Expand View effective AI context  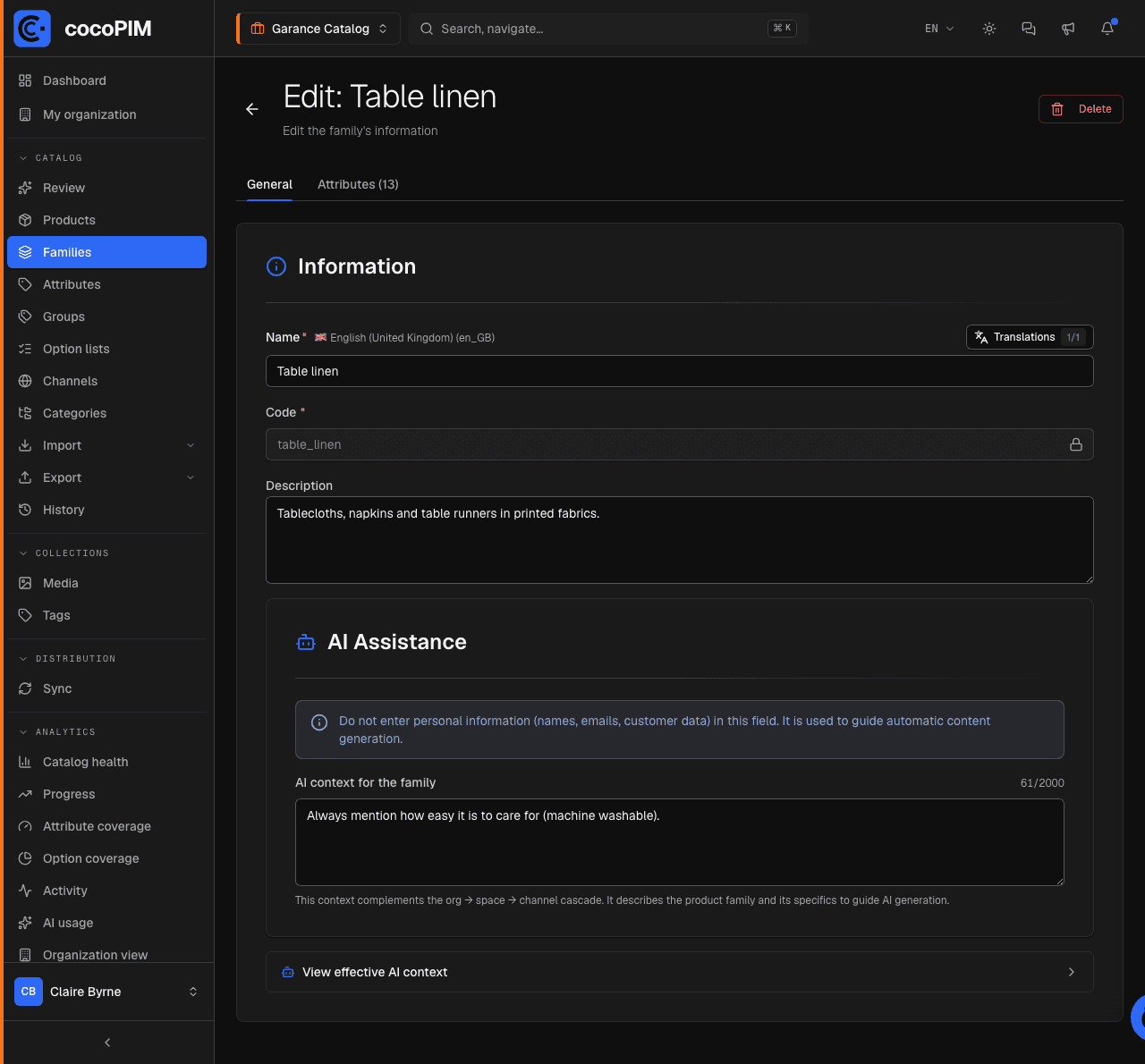tap(680, 972)
